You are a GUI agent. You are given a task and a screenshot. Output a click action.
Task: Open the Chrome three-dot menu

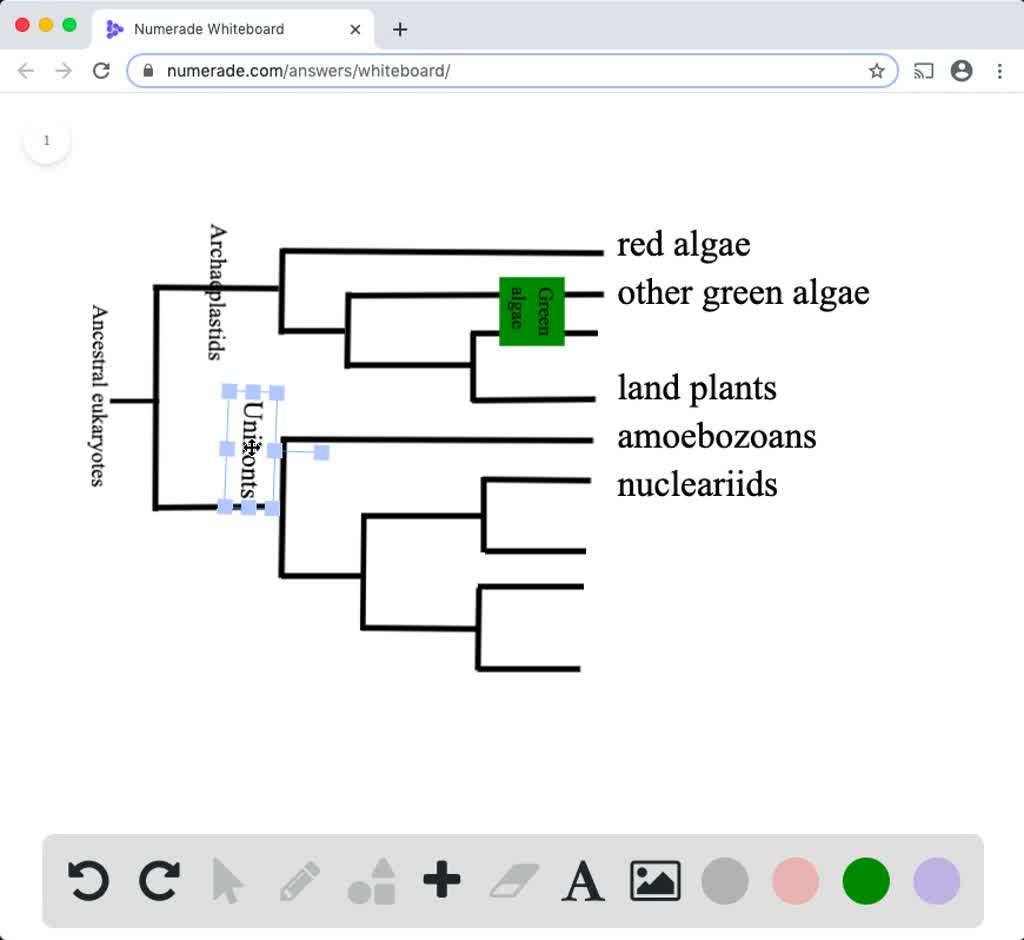click(999, 70)
